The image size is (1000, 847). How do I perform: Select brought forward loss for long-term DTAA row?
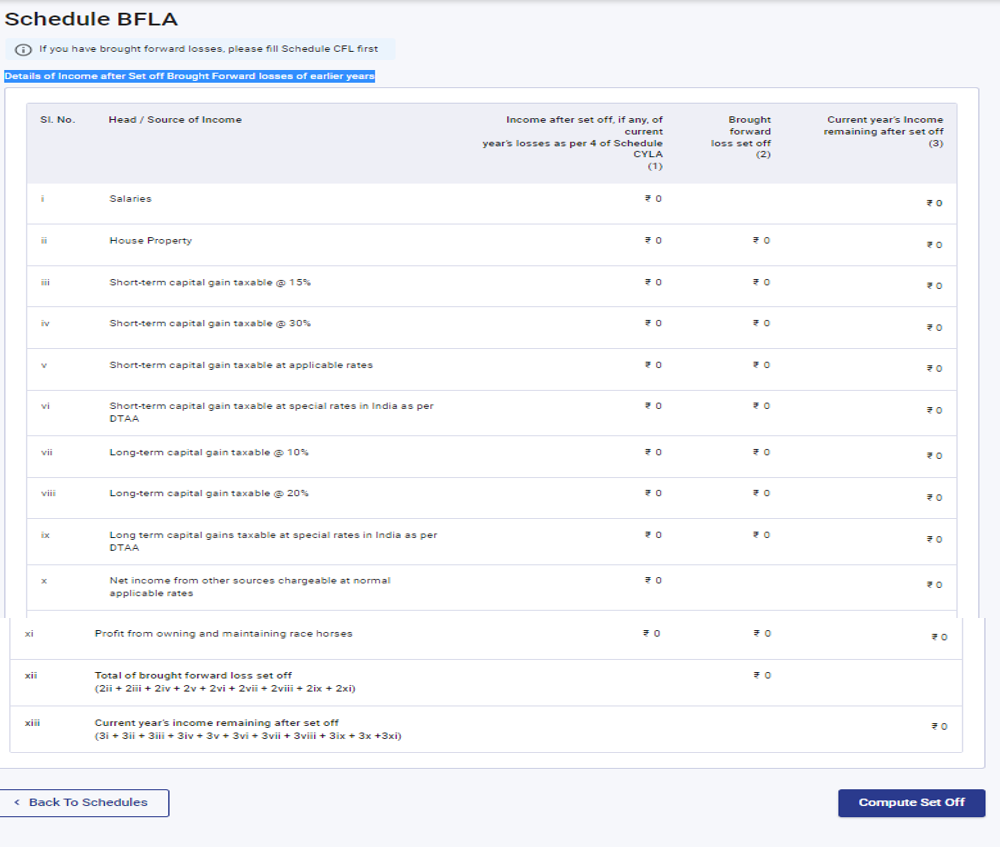[761, 536]
